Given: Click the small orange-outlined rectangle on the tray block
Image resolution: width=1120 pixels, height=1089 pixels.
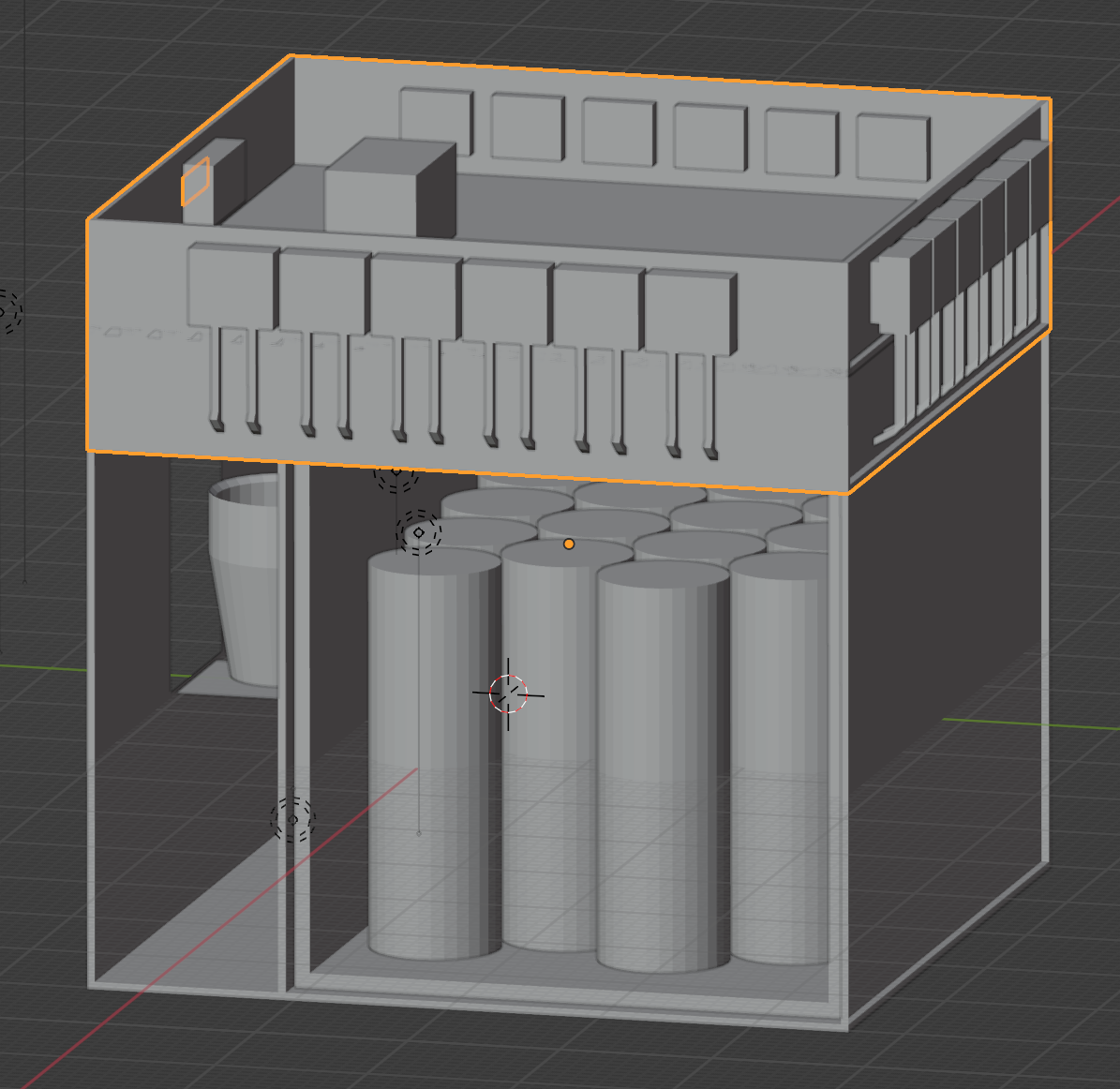Looking at the screenshot, I should (195, 181).
